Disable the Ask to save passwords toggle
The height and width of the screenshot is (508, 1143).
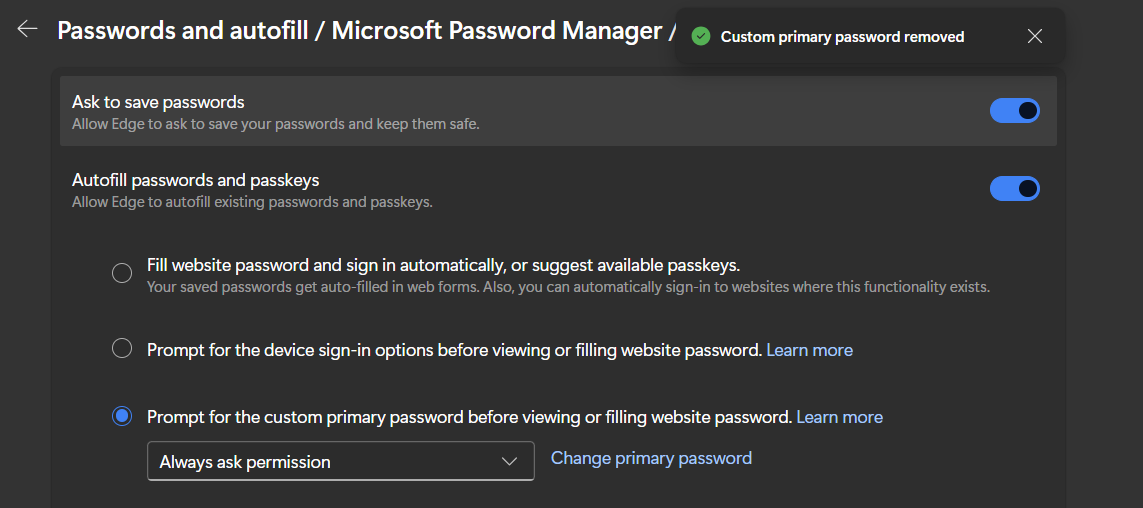(x=1014, y=111)
